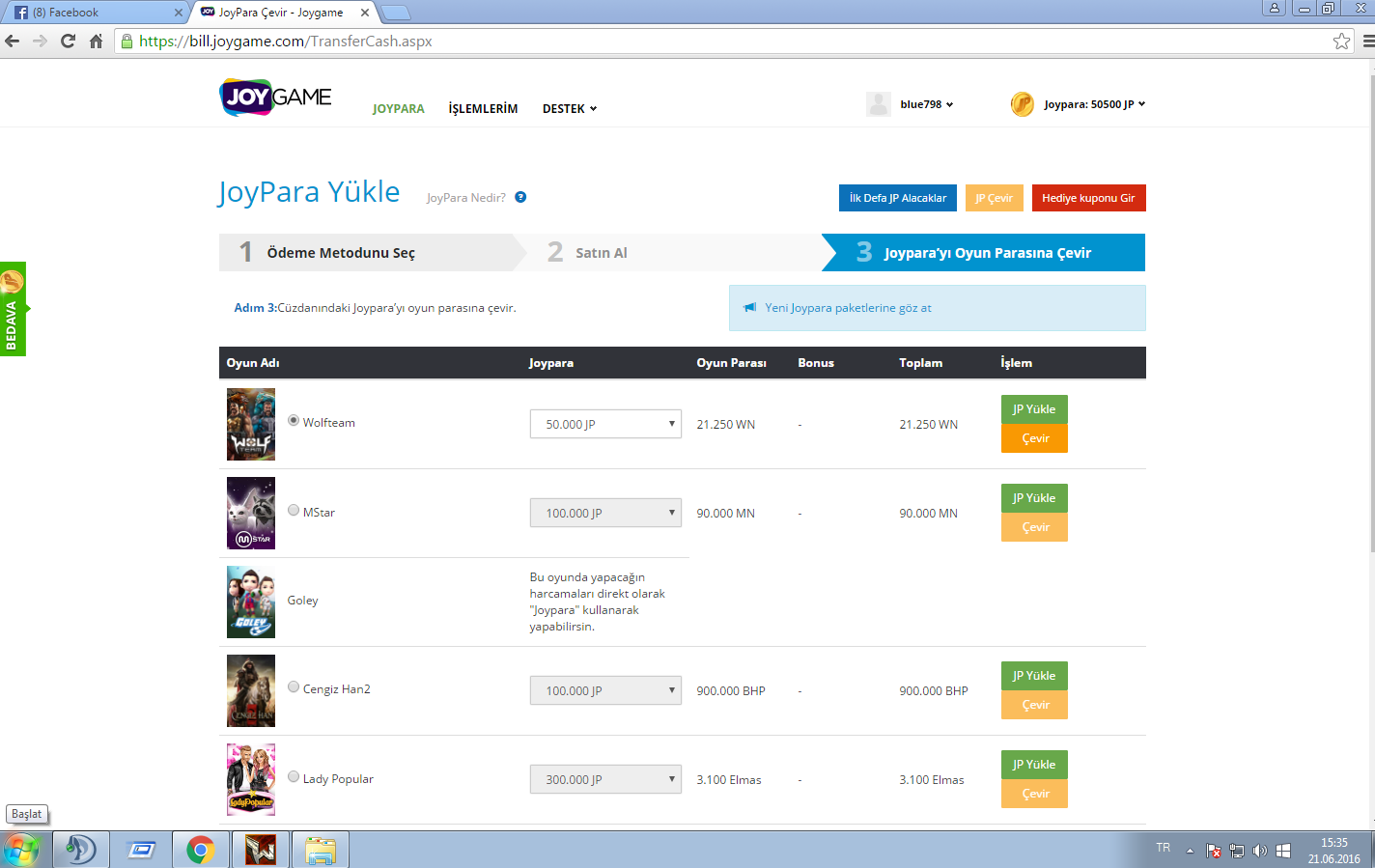Click the JP Çevir button

(994, 198)
